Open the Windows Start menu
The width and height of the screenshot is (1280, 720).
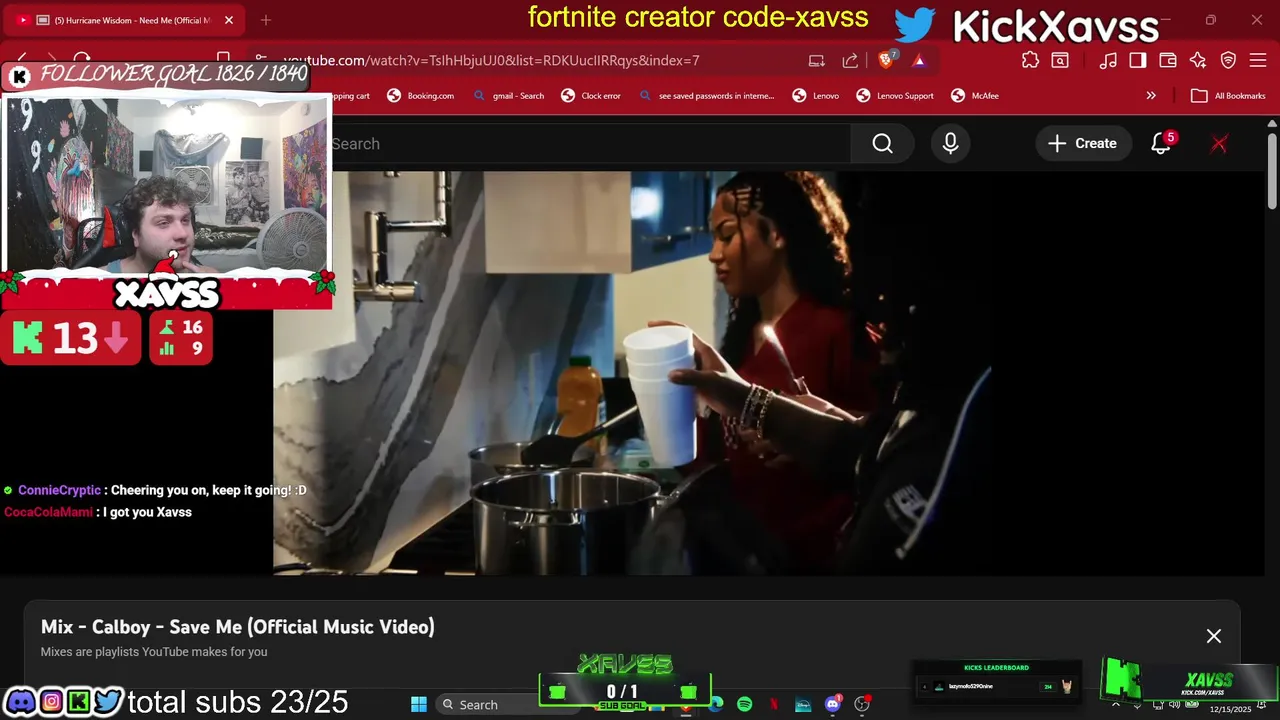coord(419,704)
